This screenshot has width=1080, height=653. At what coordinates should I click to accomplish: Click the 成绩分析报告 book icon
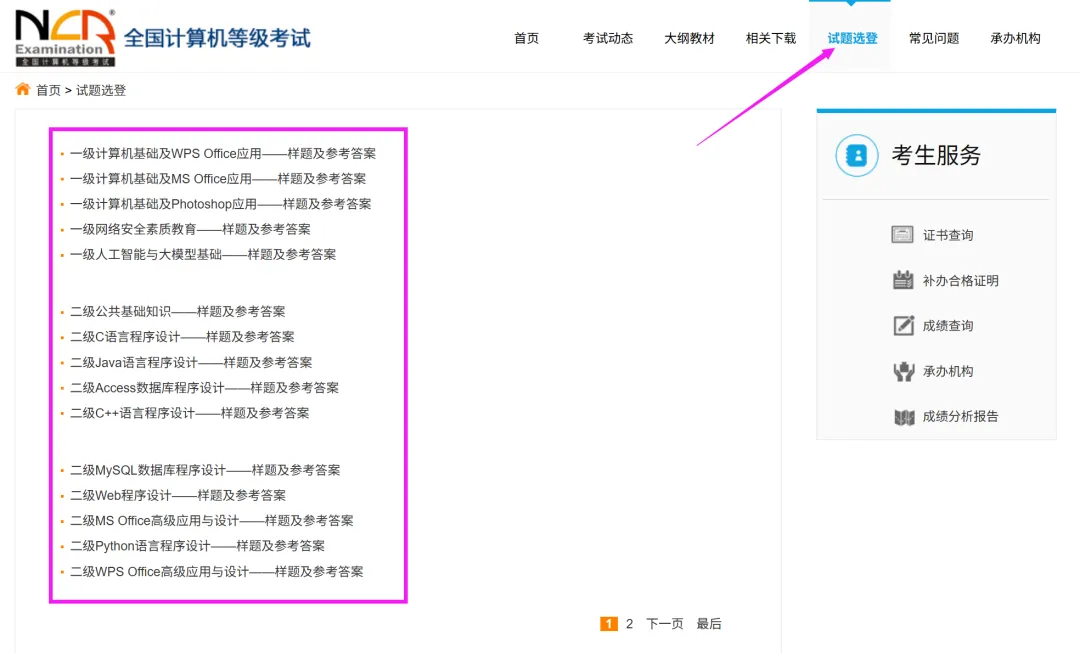click(x=904, y=417)
